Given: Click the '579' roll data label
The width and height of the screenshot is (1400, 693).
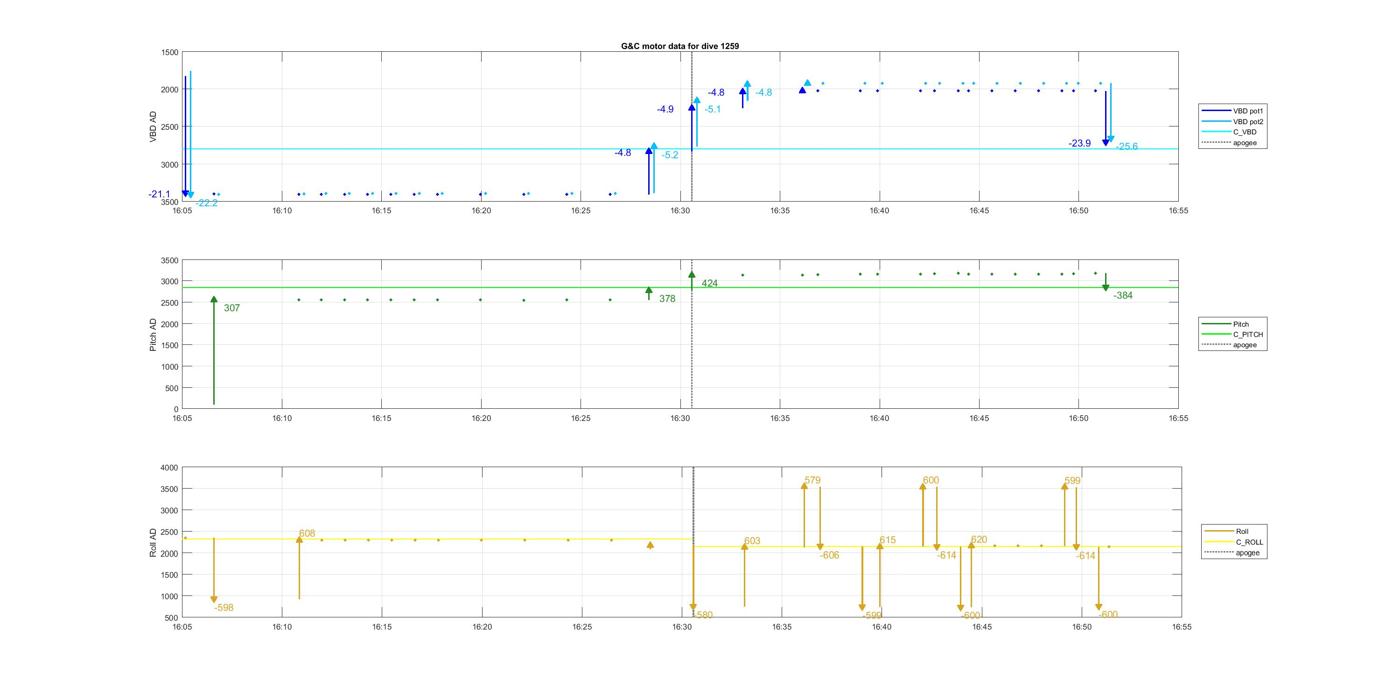Looking at the screenshot, I should coord(812,480).
